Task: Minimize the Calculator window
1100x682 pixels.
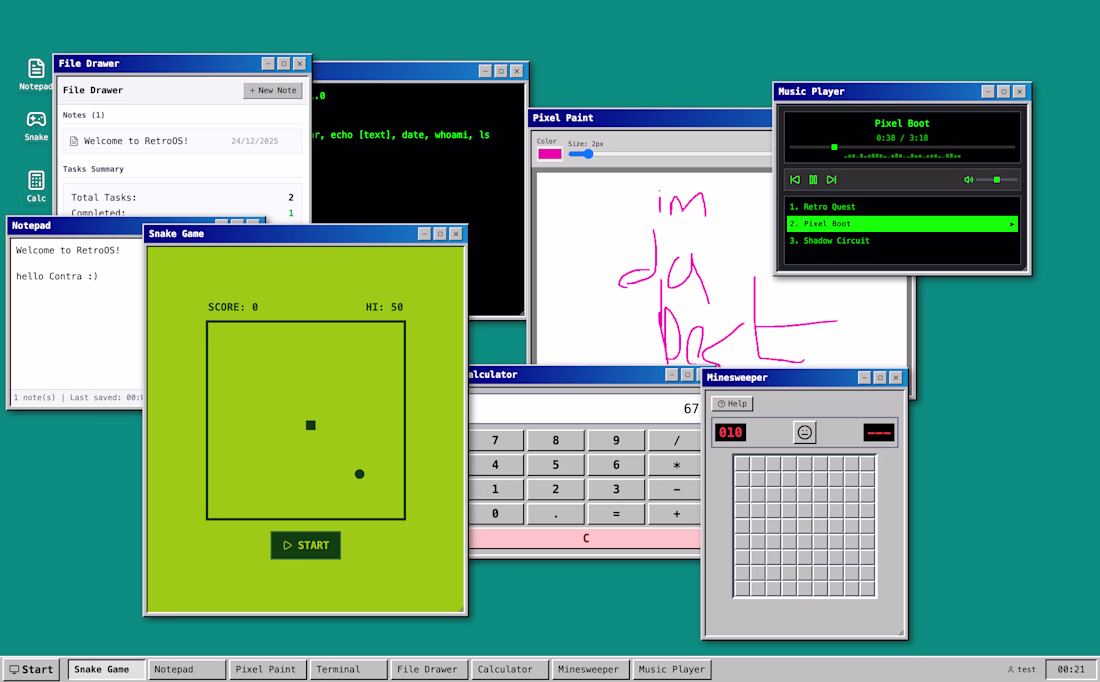Action: (x=672, y=375)
